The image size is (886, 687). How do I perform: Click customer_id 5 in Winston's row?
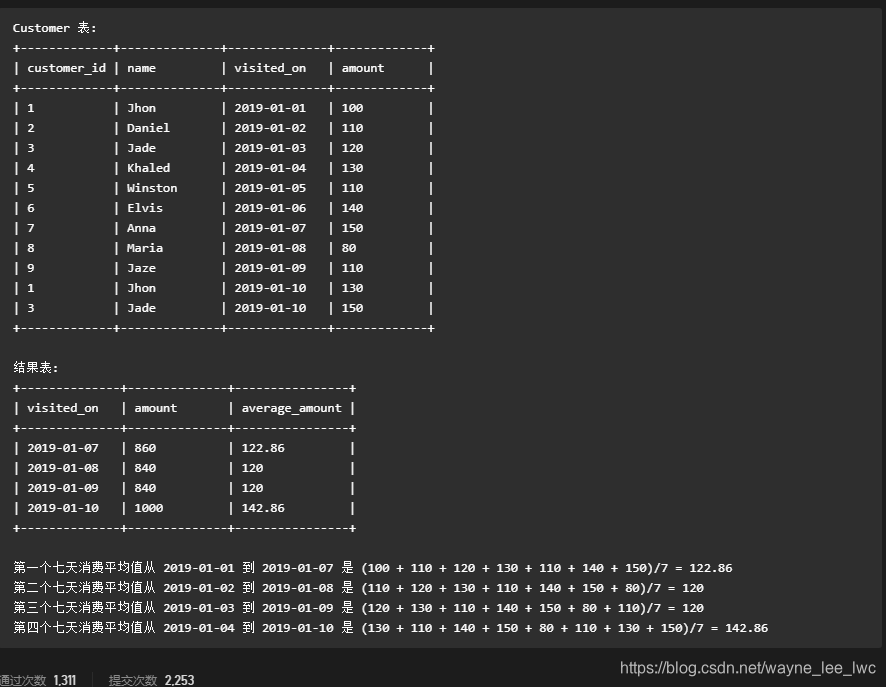(x=31, y=188)
